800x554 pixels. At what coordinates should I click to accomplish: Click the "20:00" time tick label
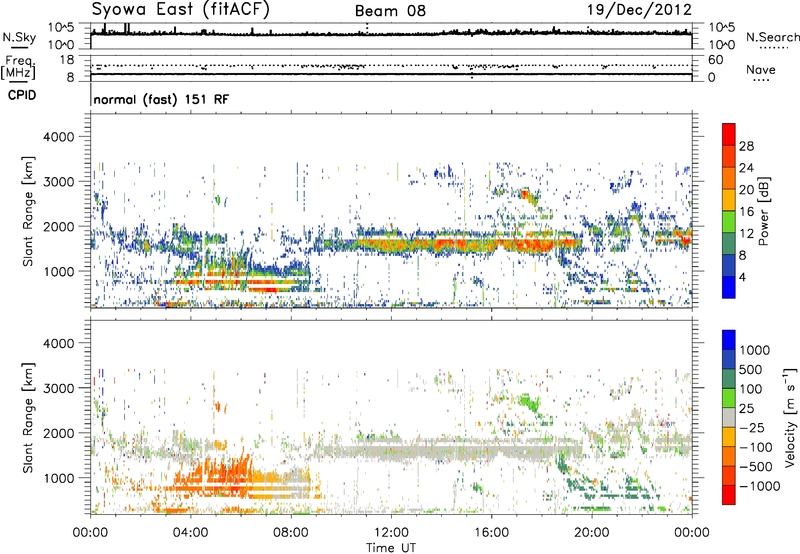pyautogui.click(x=591, y=533)
